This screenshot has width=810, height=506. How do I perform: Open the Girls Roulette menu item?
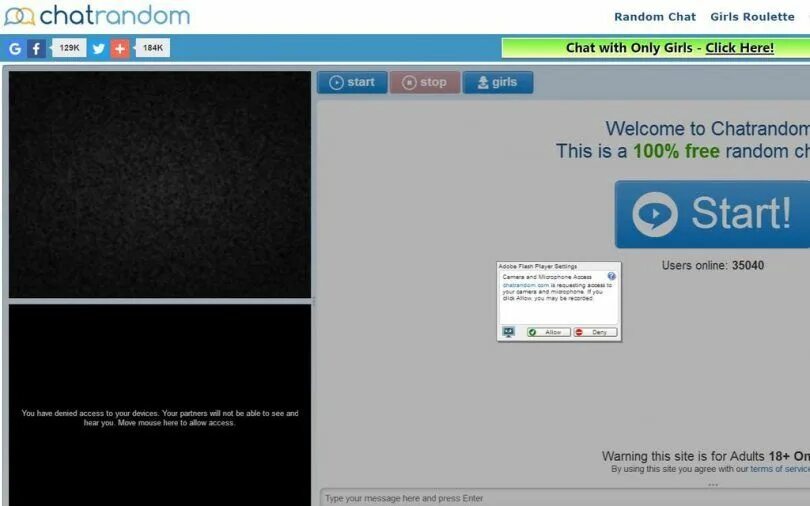pos(752,17)
